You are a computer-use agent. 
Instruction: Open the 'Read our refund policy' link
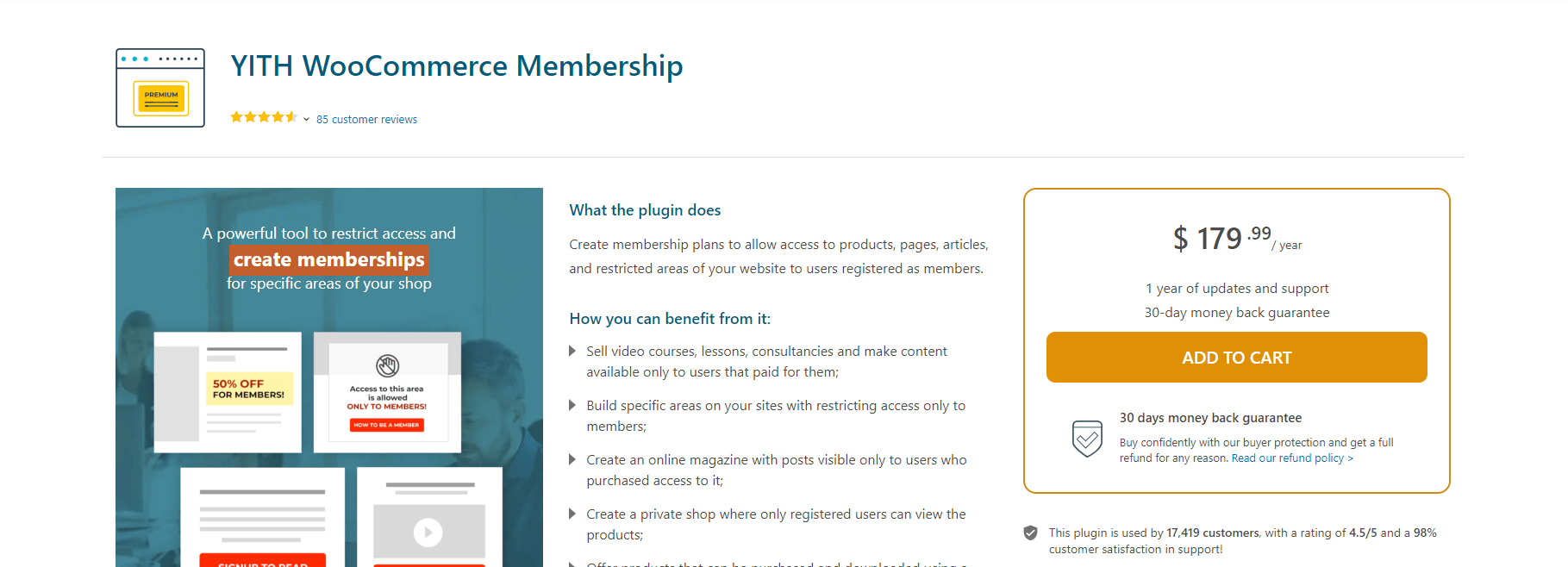pyautogui.click(x=1290, y=458)
